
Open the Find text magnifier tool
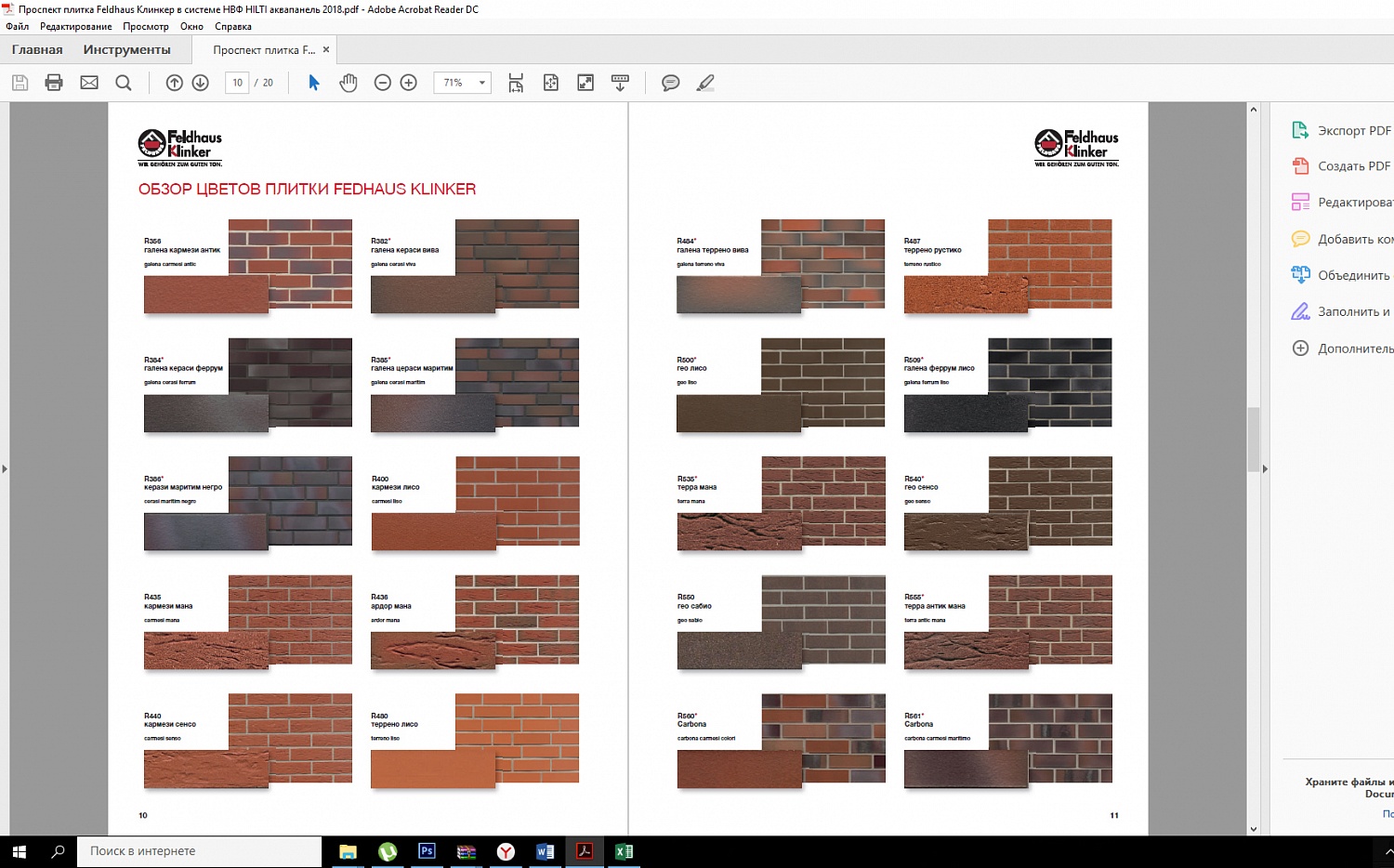124,83
